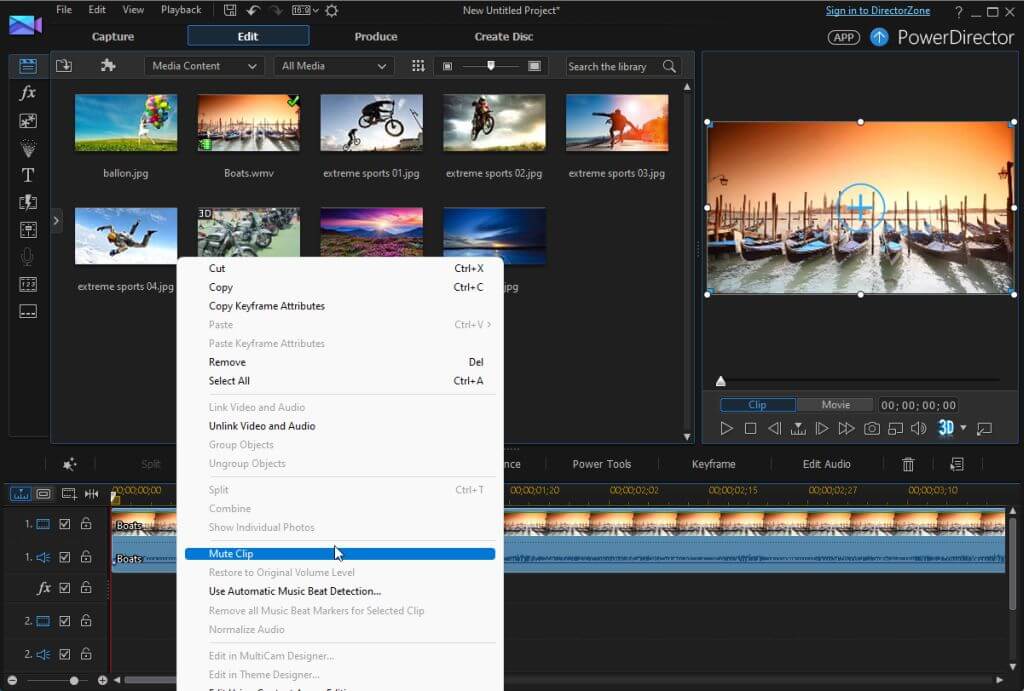Toggle the lock on video track 1
Screen dimensions: 1024x691
tap(86, 524)
